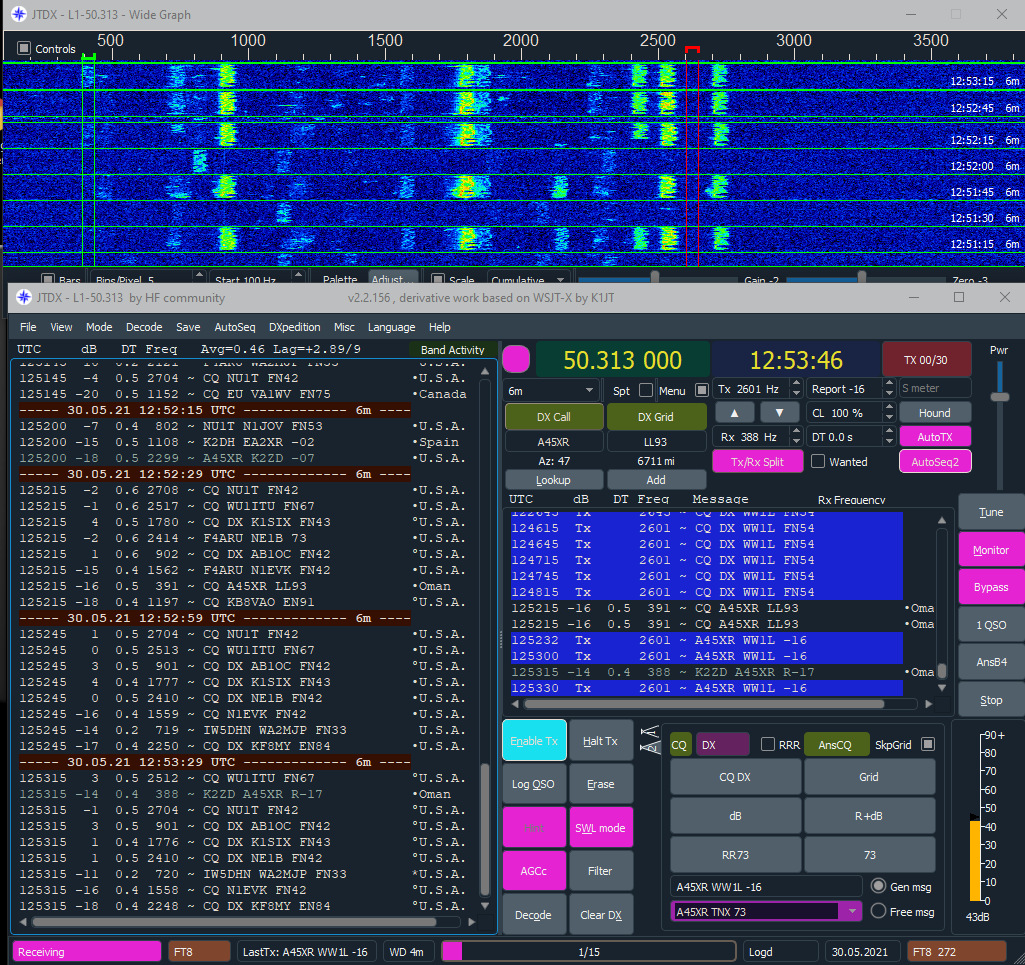Click the AnsCQ button
This screenshot has height=965, width=1025.
[835, 745]
